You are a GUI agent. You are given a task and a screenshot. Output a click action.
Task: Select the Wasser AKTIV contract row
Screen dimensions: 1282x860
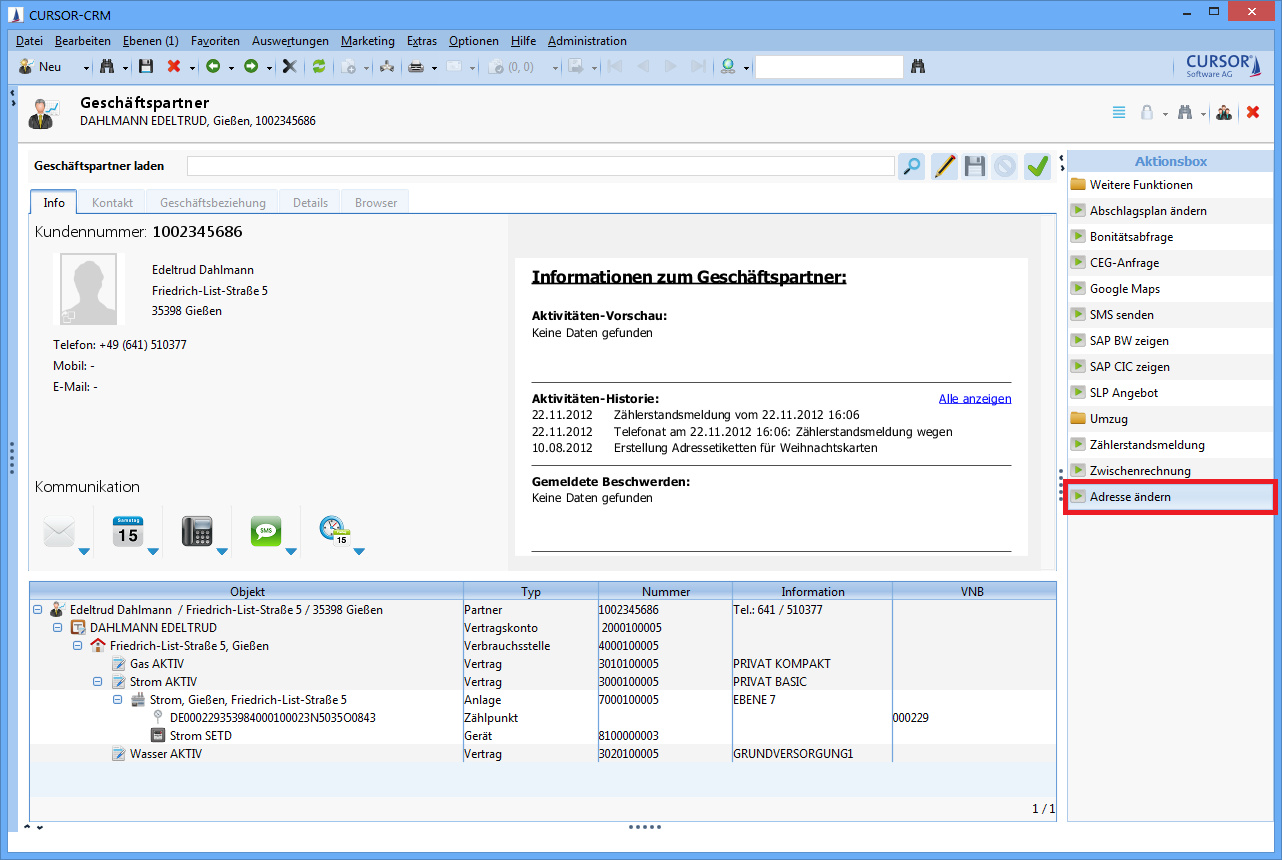click(165, 754)
